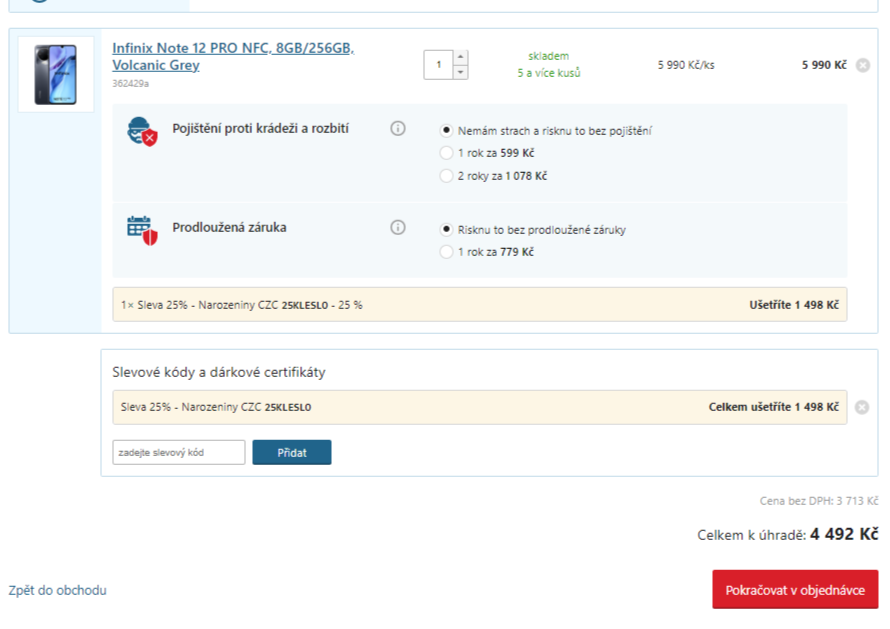Image resolution: width=890 pixels, height=629 pixels.
Task: Open info icon for theft and breakage insurance
Action: [x=398, y=128]
